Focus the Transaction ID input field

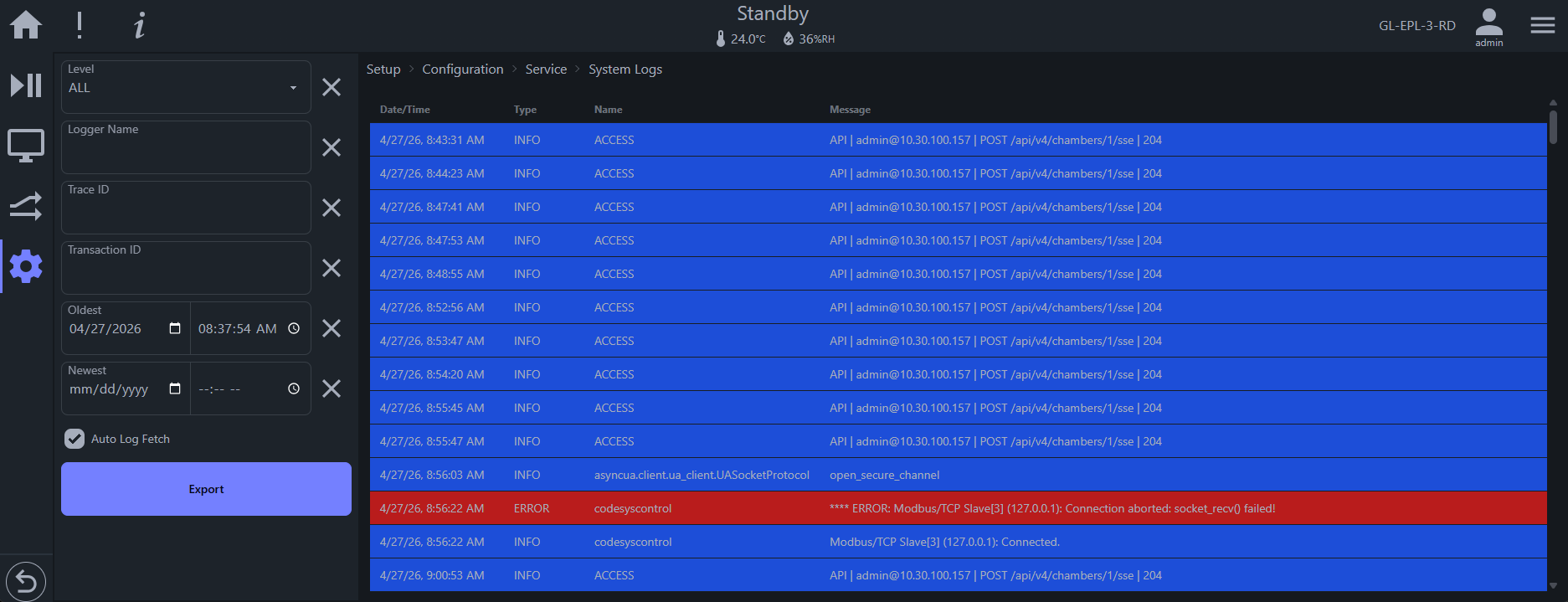tap(186, 268)
